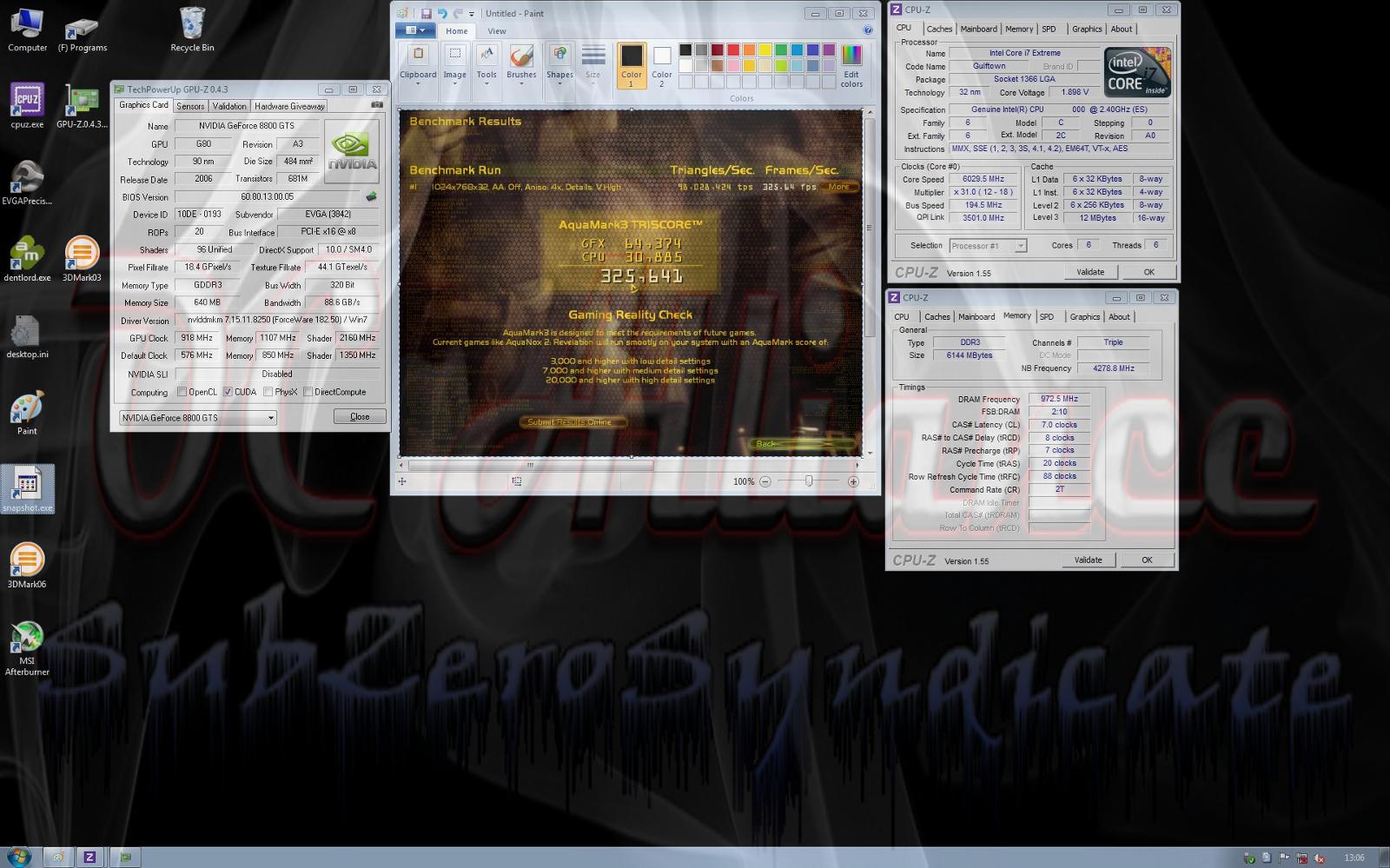Click Validate in the top CPU-Z window

click(1090, 272)
